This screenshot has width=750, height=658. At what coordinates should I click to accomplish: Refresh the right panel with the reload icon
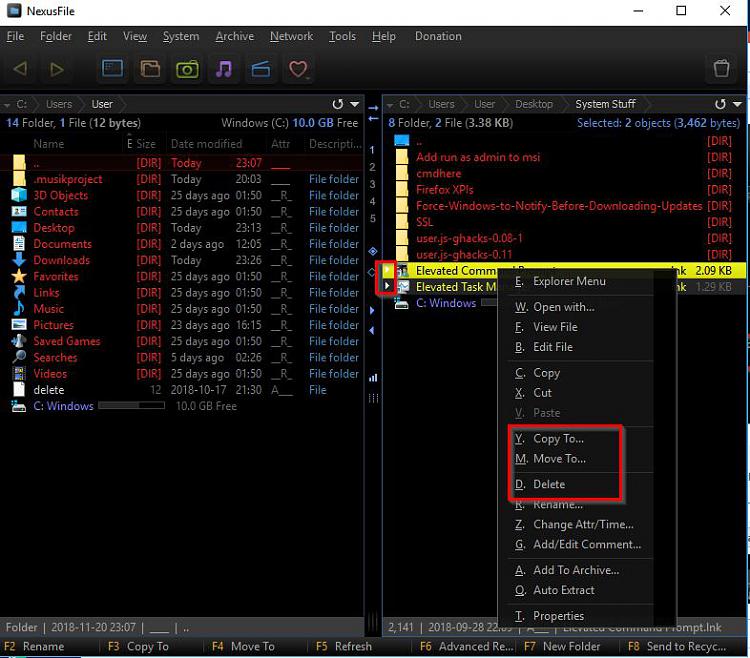pyautogui.click(x=720, y=104)
